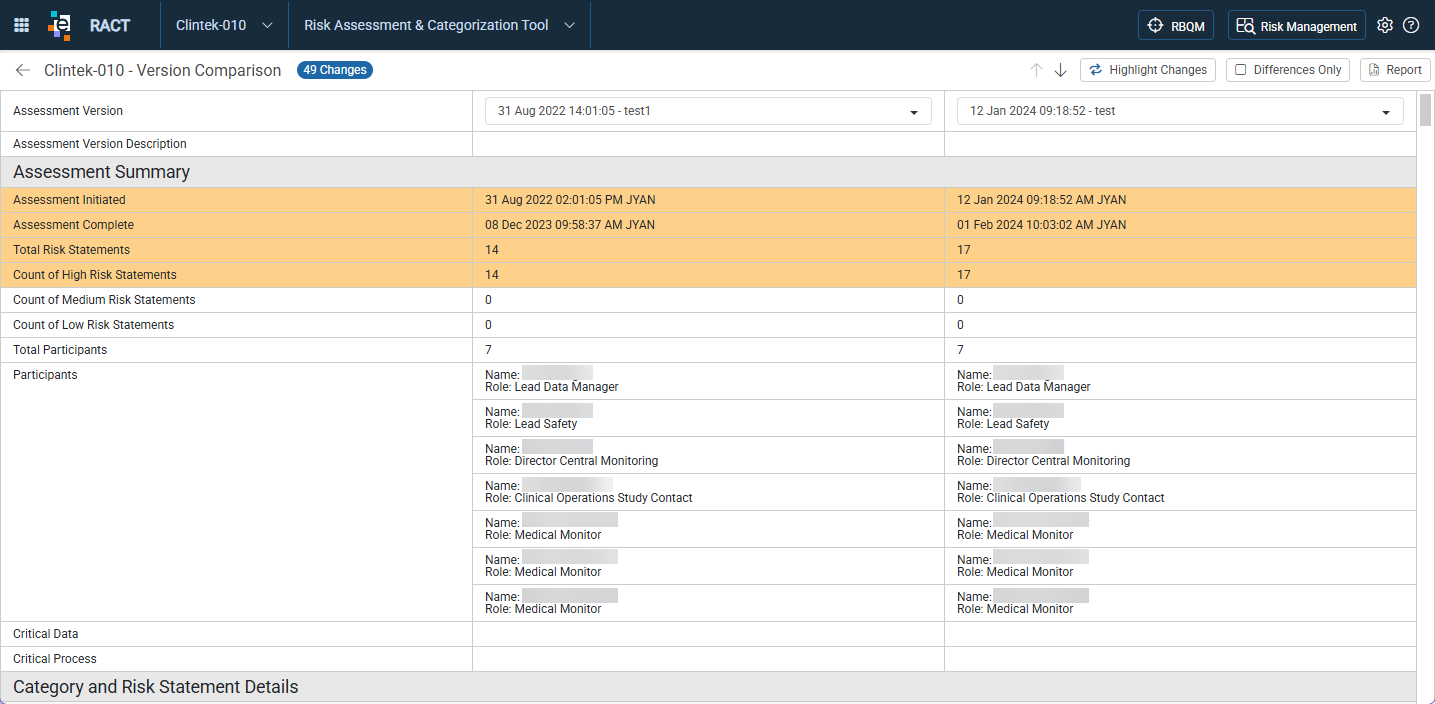Click Lead Safety role in second version

pos(1003,424)
